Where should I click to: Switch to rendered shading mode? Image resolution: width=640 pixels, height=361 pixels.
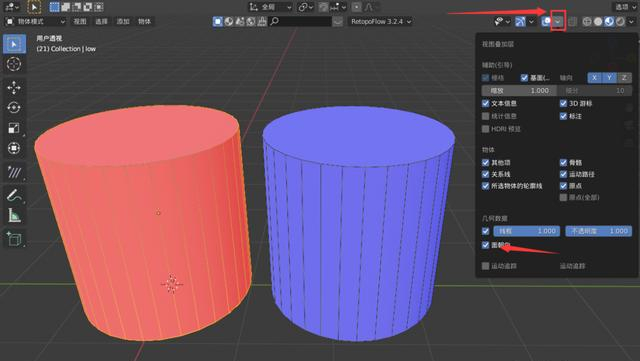620,21
